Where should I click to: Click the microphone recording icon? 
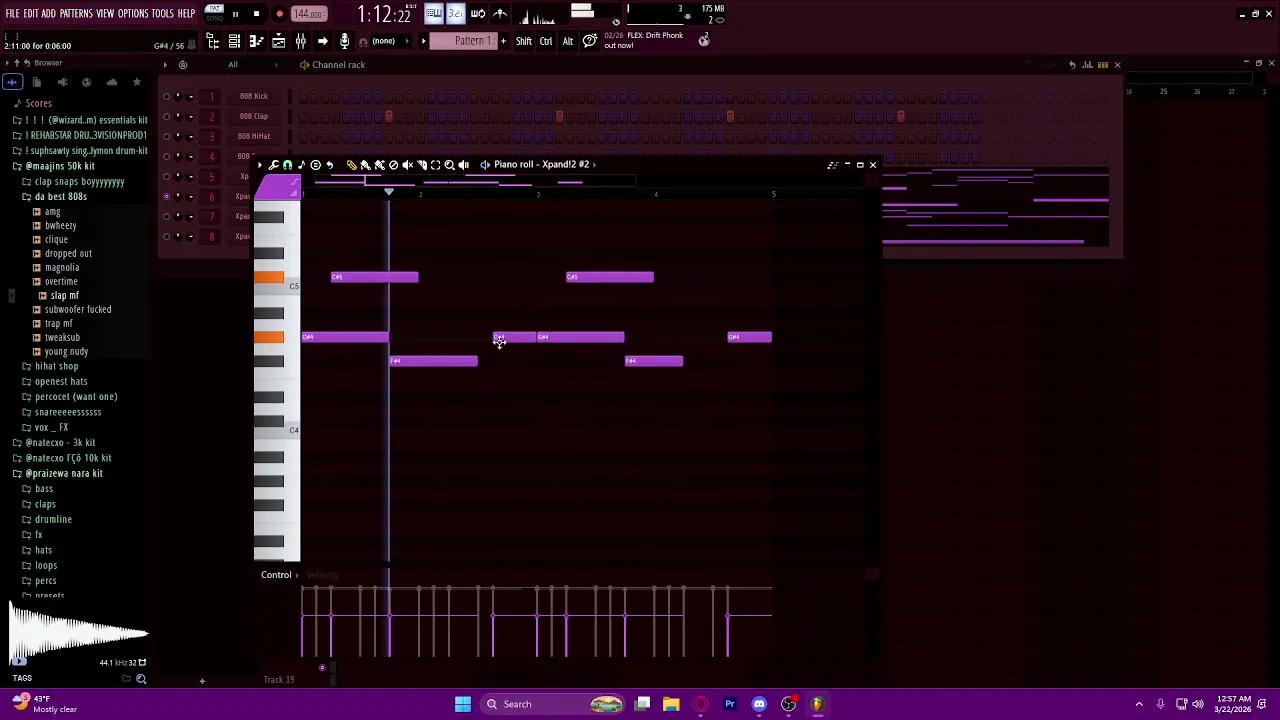[344, 41]
